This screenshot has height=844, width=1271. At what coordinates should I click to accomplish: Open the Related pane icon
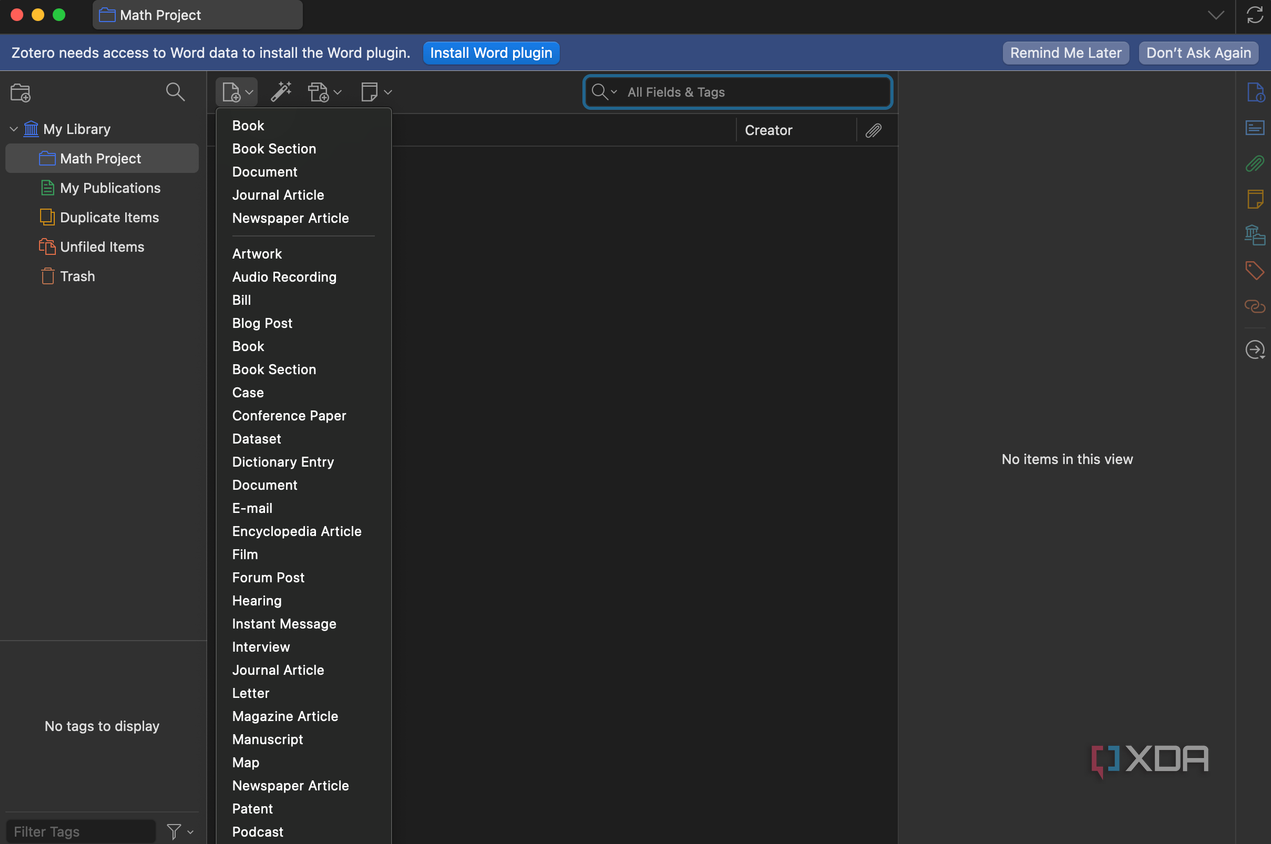pyautogui.click(x=1255, y=306)
